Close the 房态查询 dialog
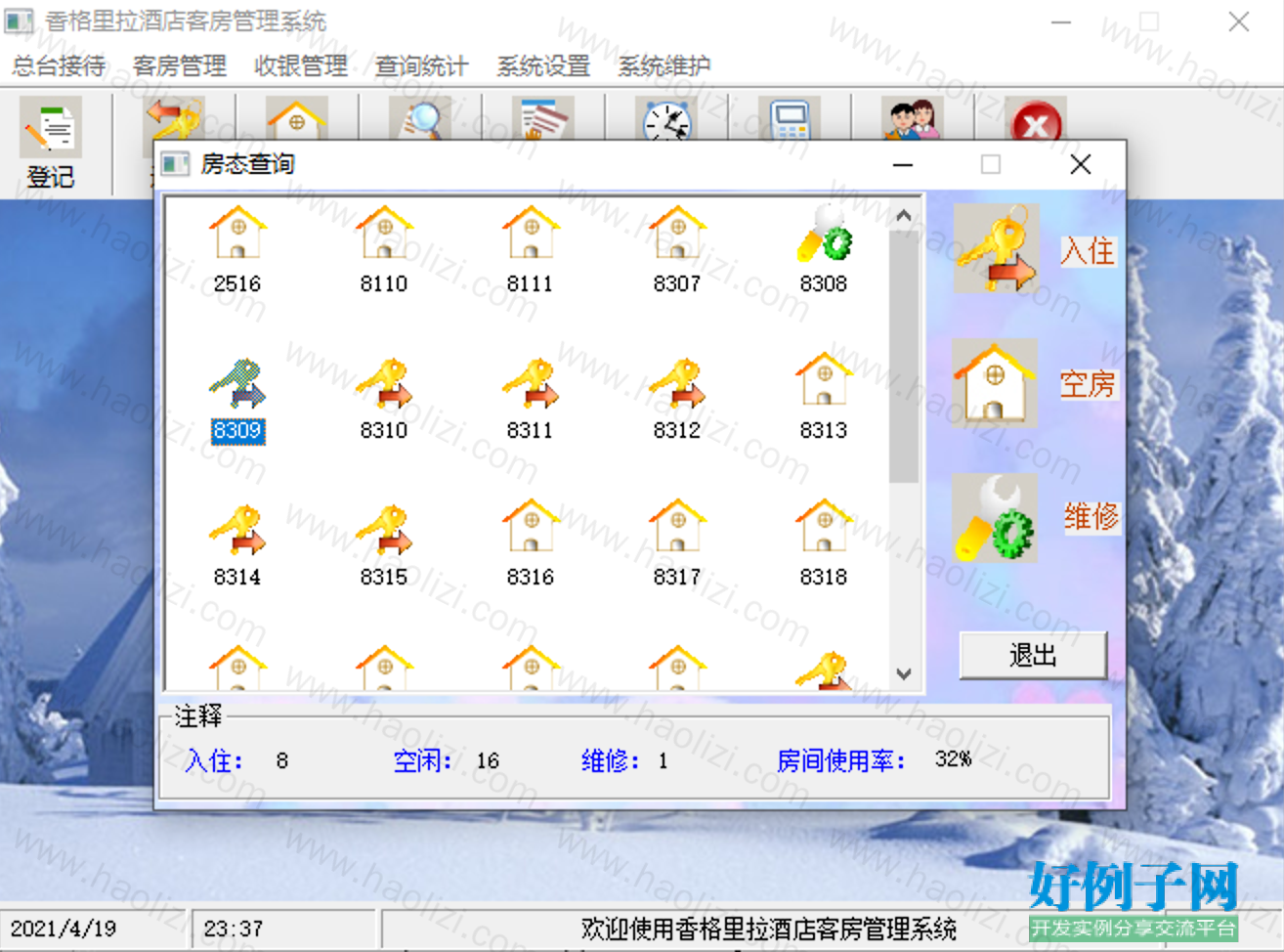This screenshot has width=1284, height=952. click(1081, 164)
